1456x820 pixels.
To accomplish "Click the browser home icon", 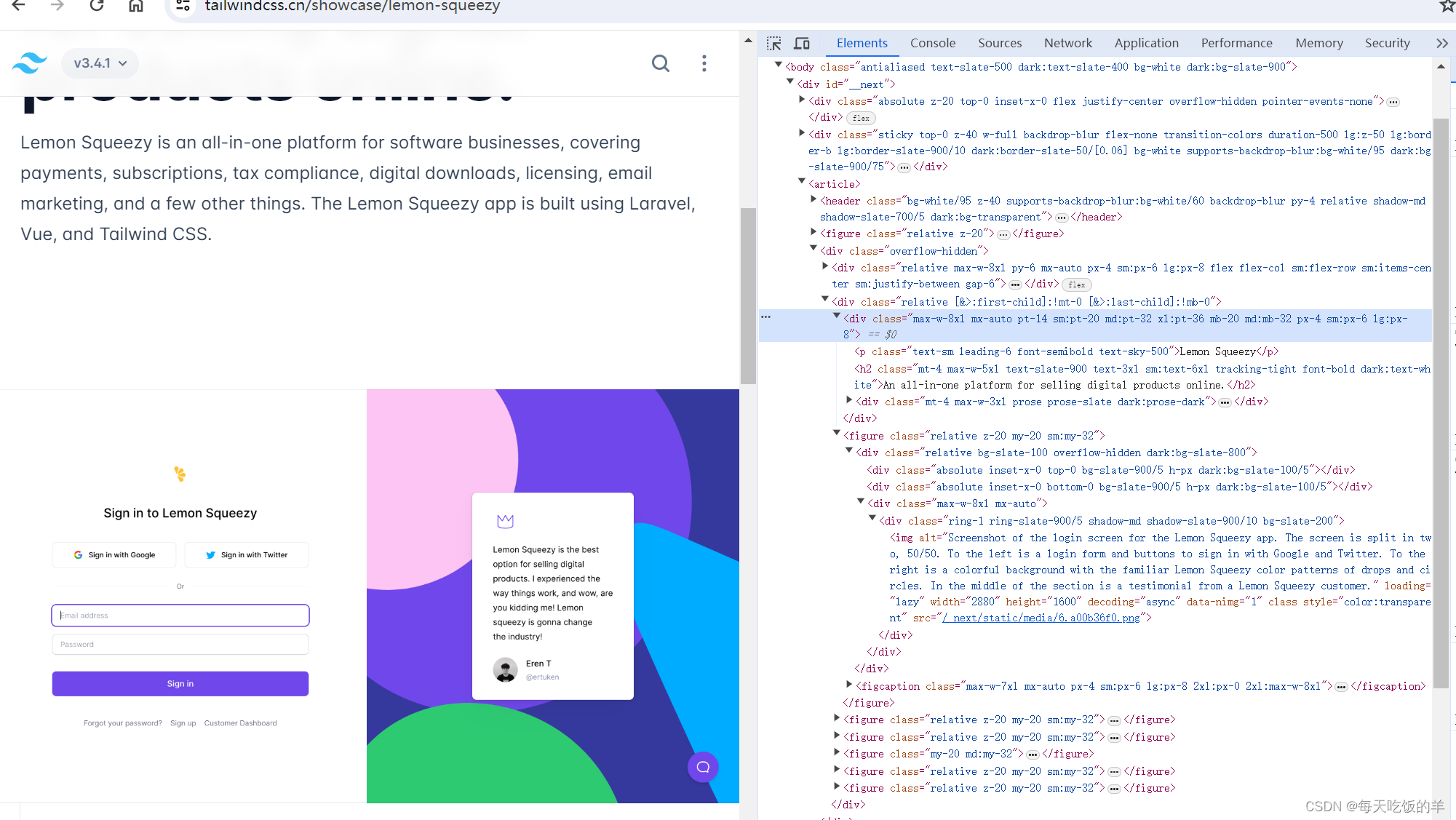I will [x=135, y=7].
